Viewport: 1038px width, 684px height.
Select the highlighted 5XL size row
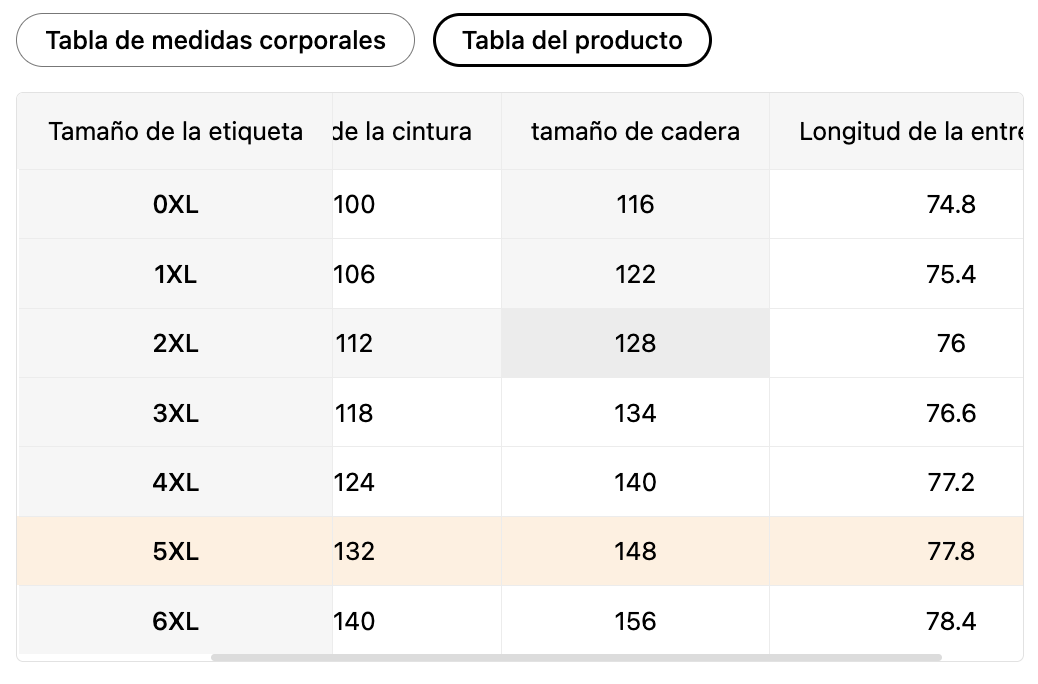(x=176, y=552)
